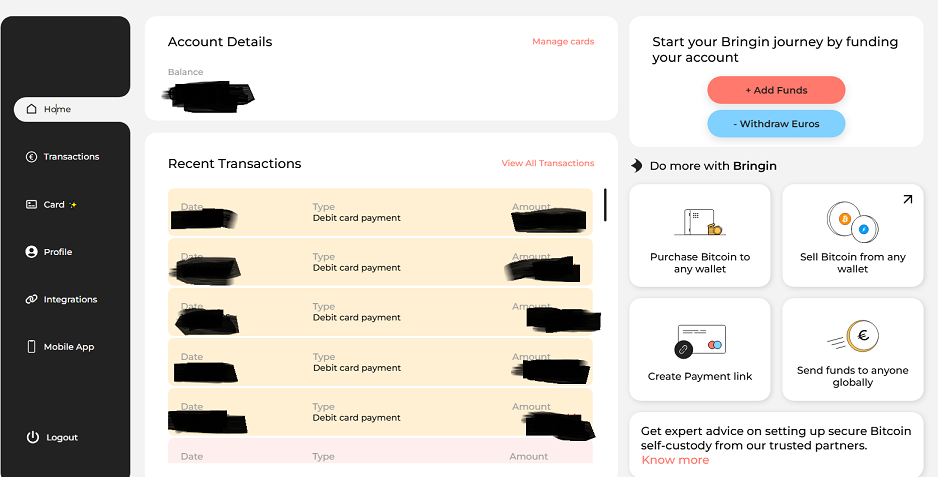Click the Purchase Bitcoin wallet illustration

[699, 222]
